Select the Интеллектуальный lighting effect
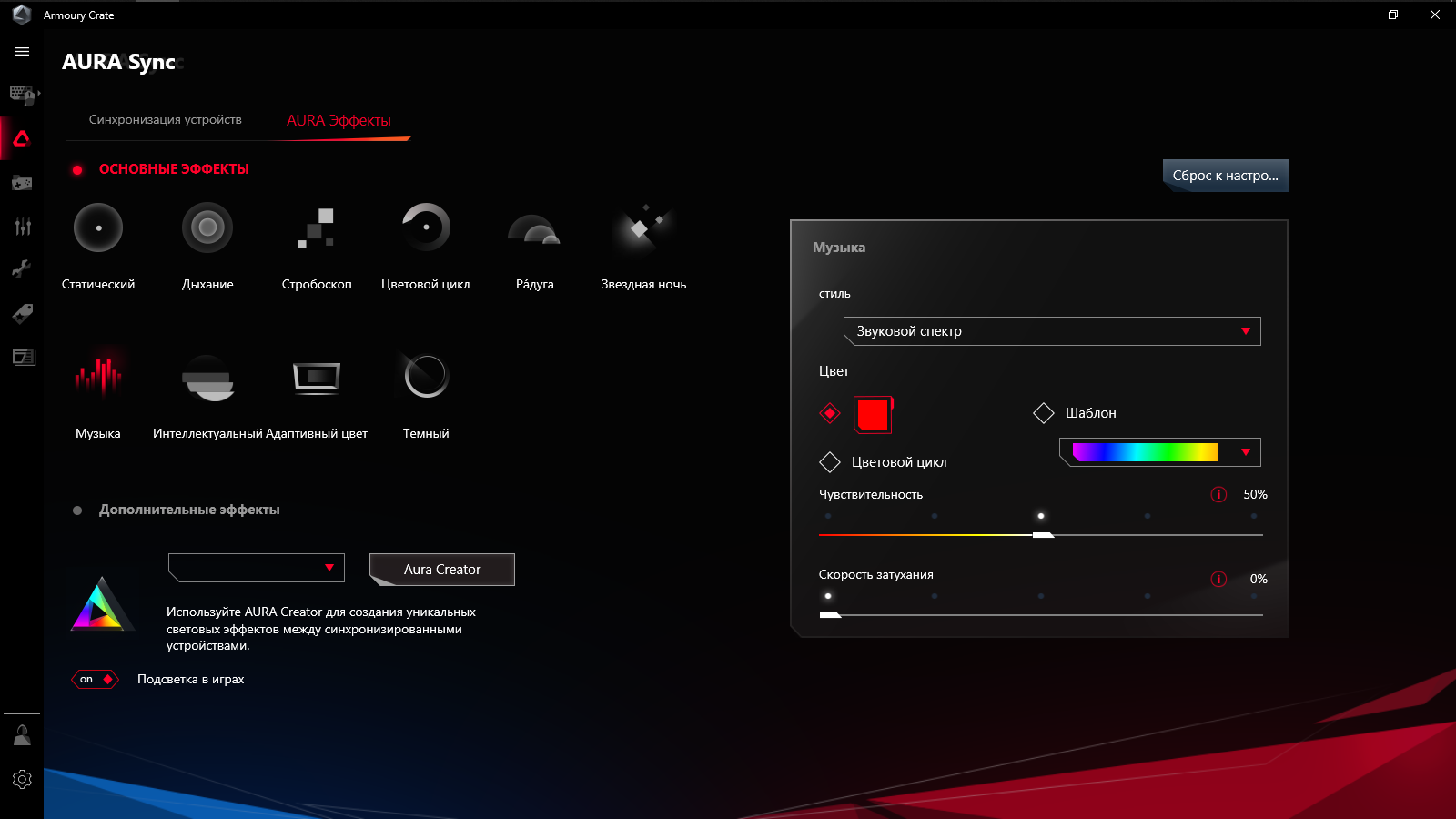 [x=207, y=378]
